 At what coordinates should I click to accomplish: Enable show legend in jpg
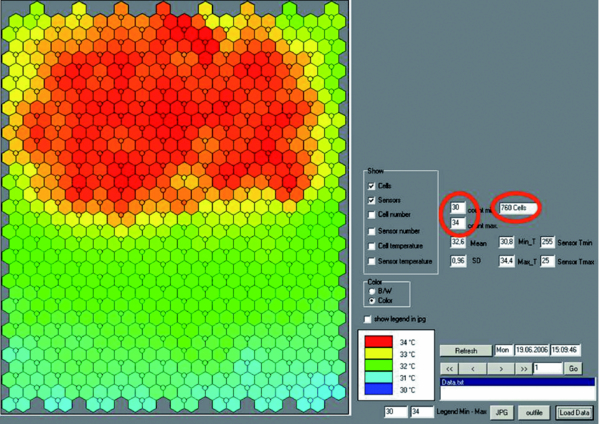368,319
